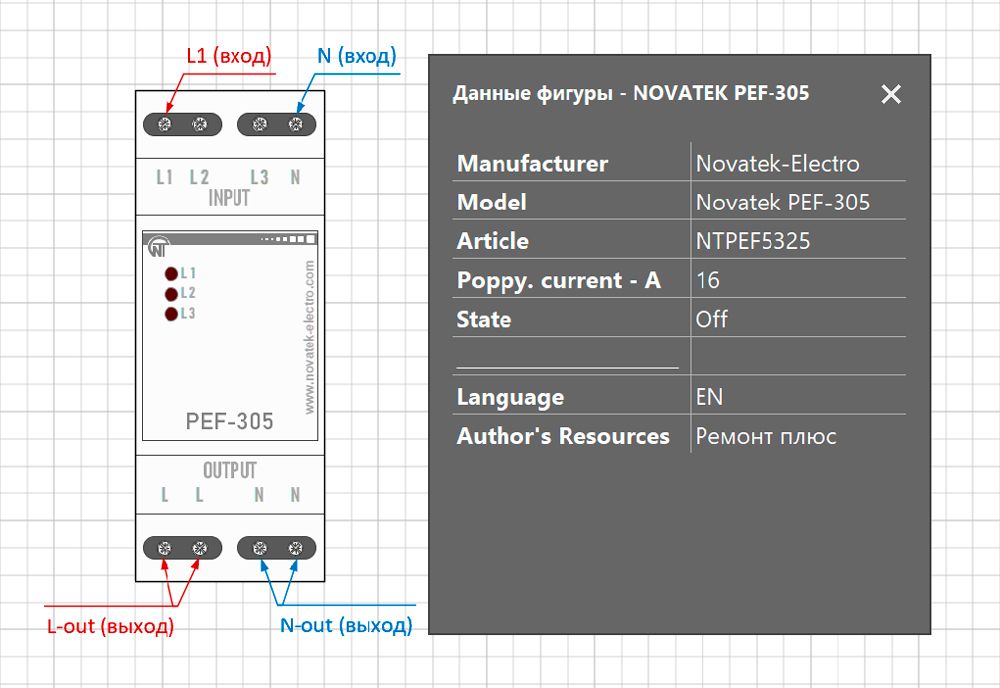
Task: Select the N-out (выход) blue callout label
Action: click(x=346, y=626)
